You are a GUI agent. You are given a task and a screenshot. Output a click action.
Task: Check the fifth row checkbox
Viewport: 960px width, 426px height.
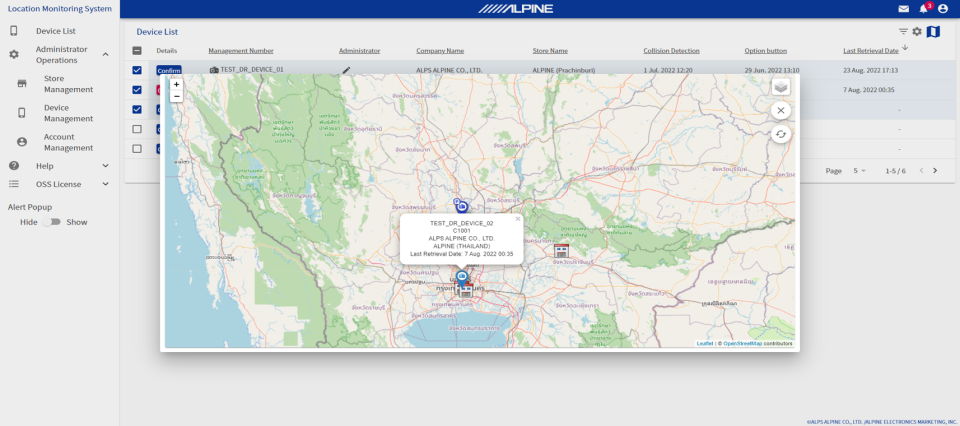(137, 149)
